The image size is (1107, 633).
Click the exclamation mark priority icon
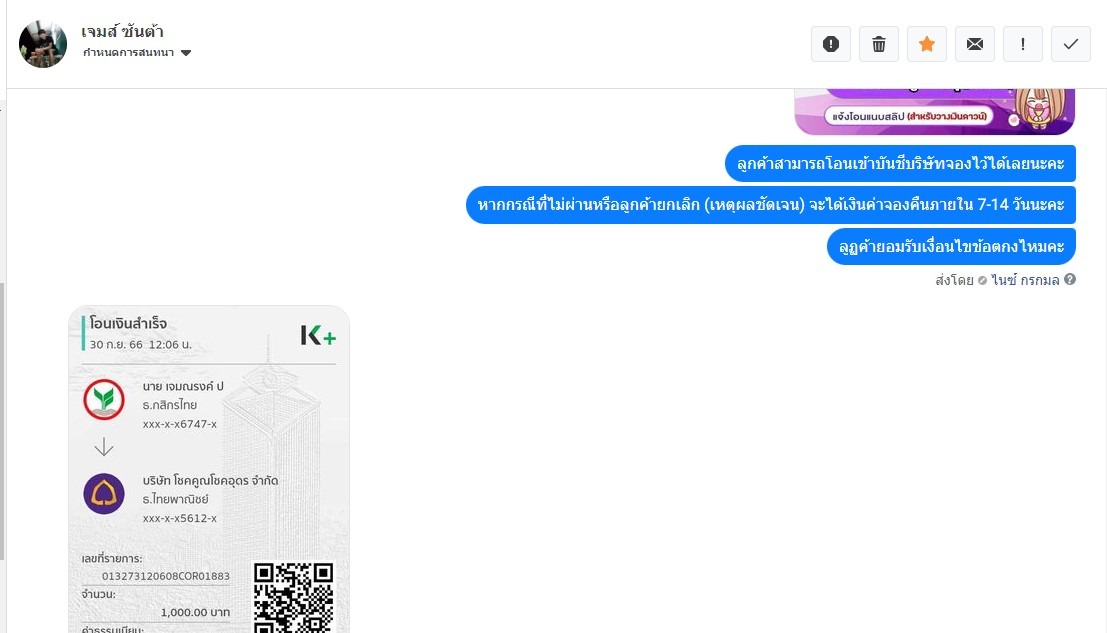[x=1023, y=44]
